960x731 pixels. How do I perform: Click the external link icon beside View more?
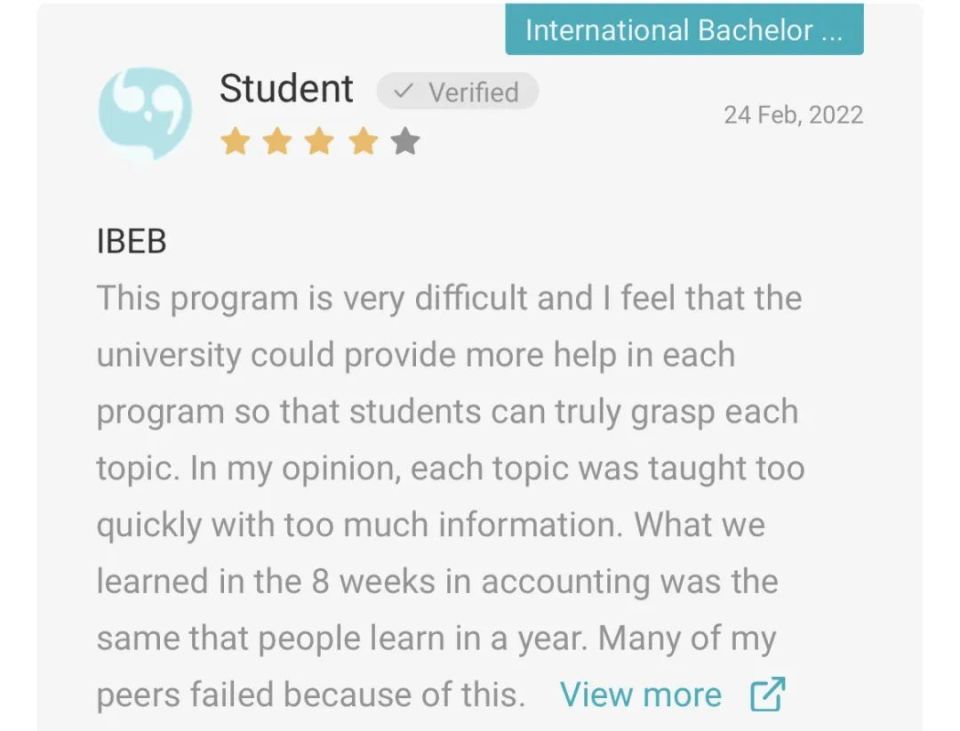tap(768, 695)
